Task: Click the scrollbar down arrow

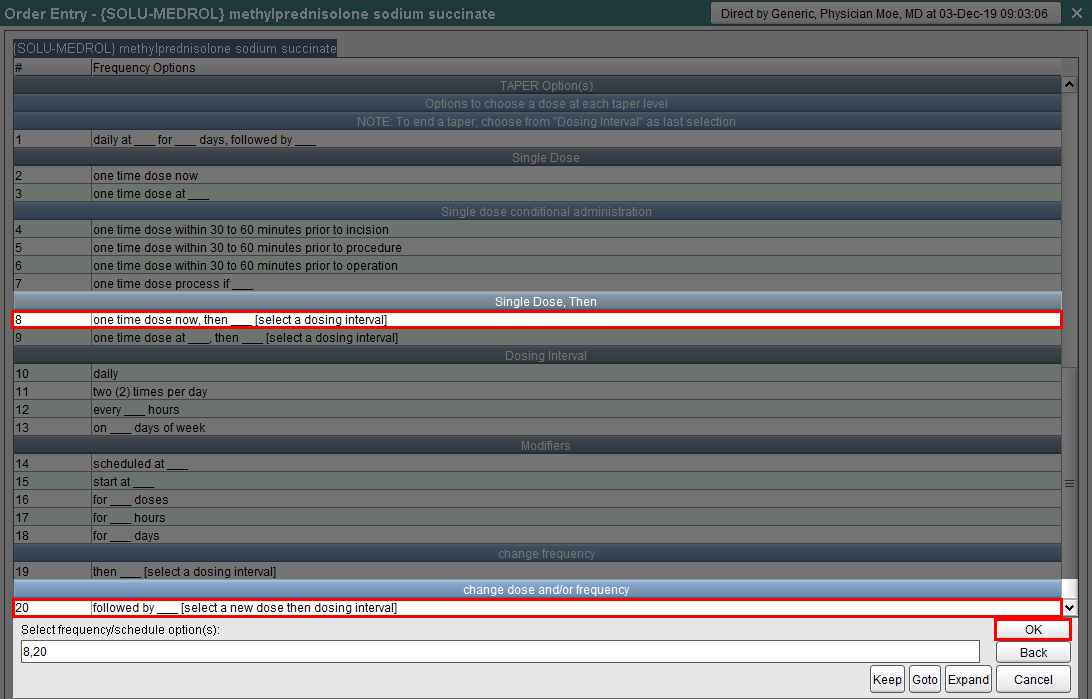Action: point(1070,607)
